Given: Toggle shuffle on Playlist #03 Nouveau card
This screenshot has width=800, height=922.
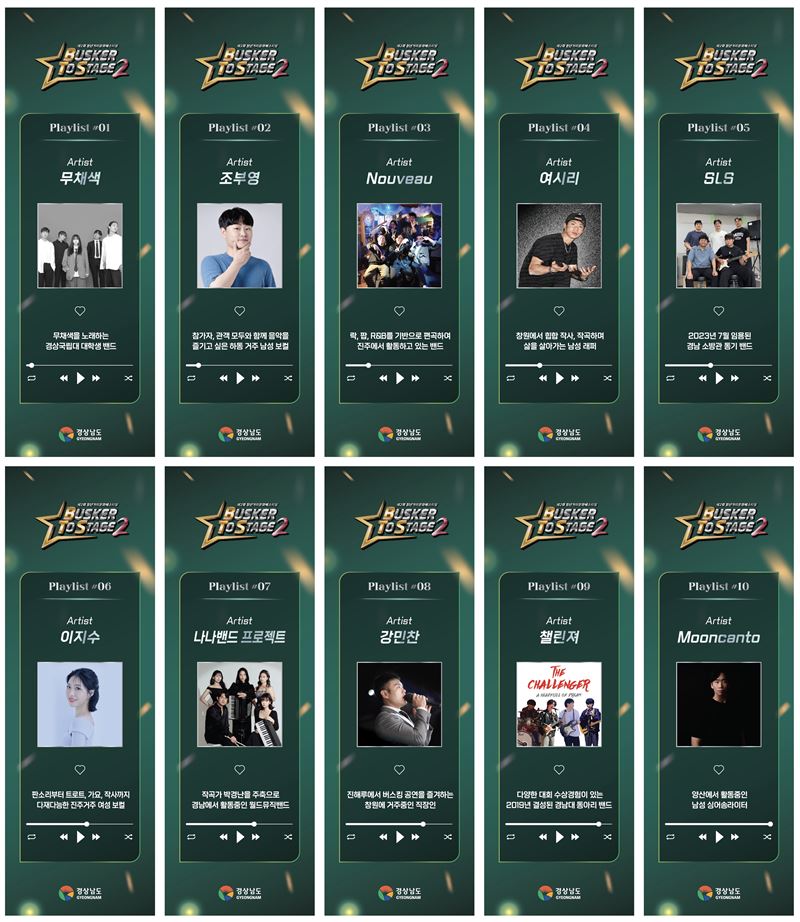Looking at the screenshot, I should 448,378.
